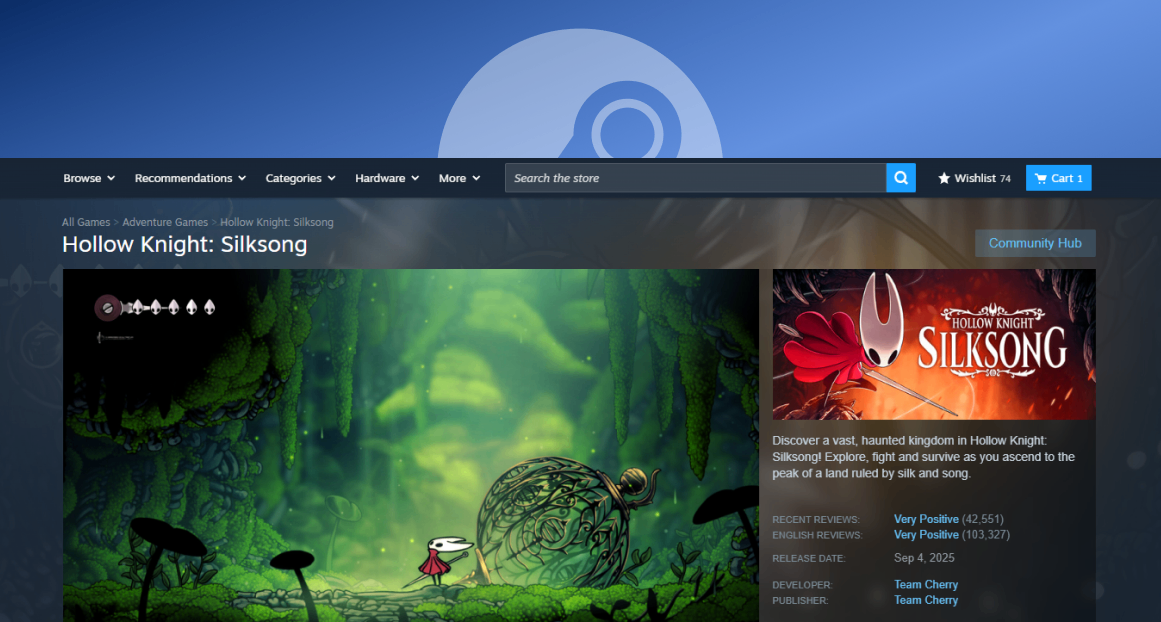Click the Hollow Knight: Silksong breadcrumb link
The image size is (1161, 622).
[x=277, y=222]
